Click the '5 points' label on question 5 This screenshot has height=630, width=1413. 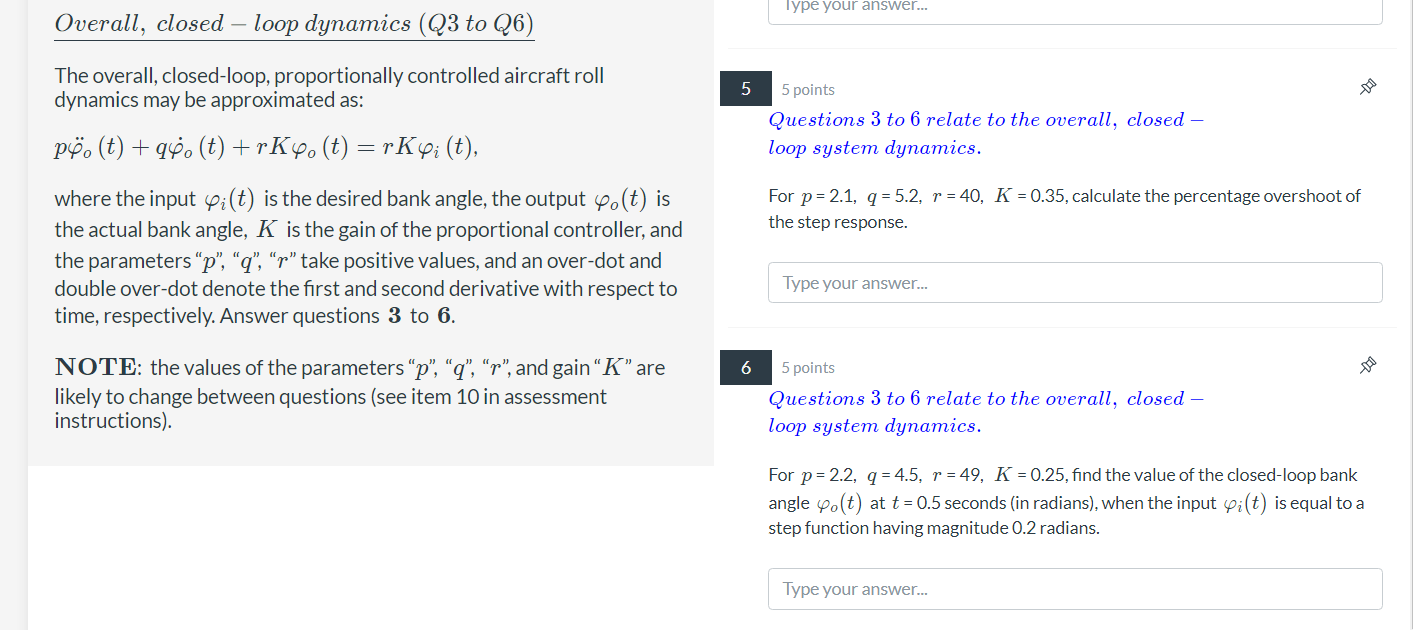coord(807,89)
